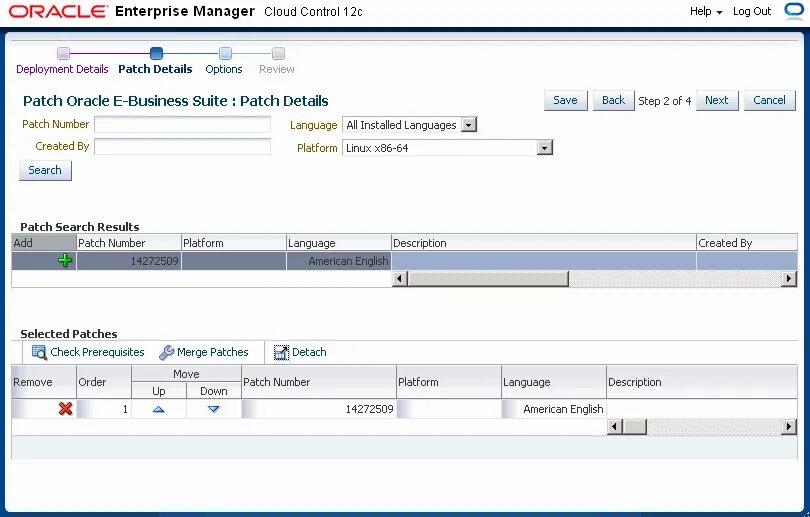810x517 pixels.
Task: Click the search results horizontal scrollbar thumb
Action: (x=488, y=279)
